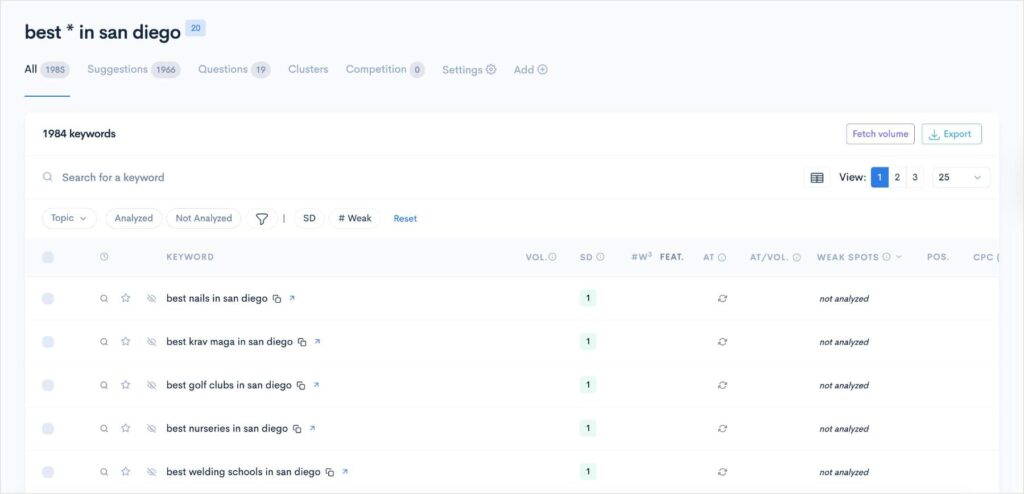This screenshot has height=494, width=1024.
Task: Open the Clusters tab
Action: pos(308,69)
